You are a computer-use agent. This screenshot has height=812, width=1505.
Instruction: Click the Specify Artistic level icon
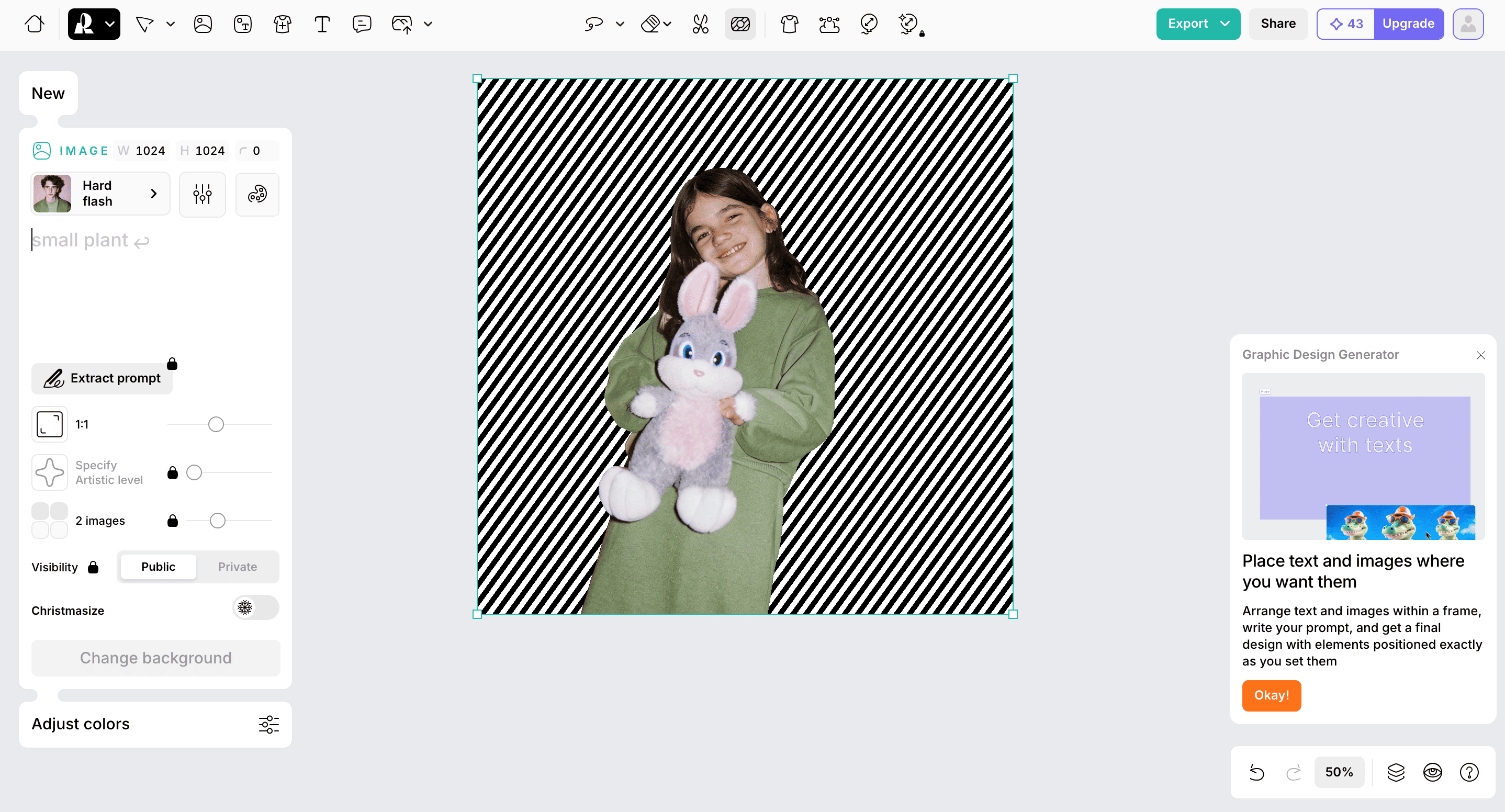pos(50,472)
